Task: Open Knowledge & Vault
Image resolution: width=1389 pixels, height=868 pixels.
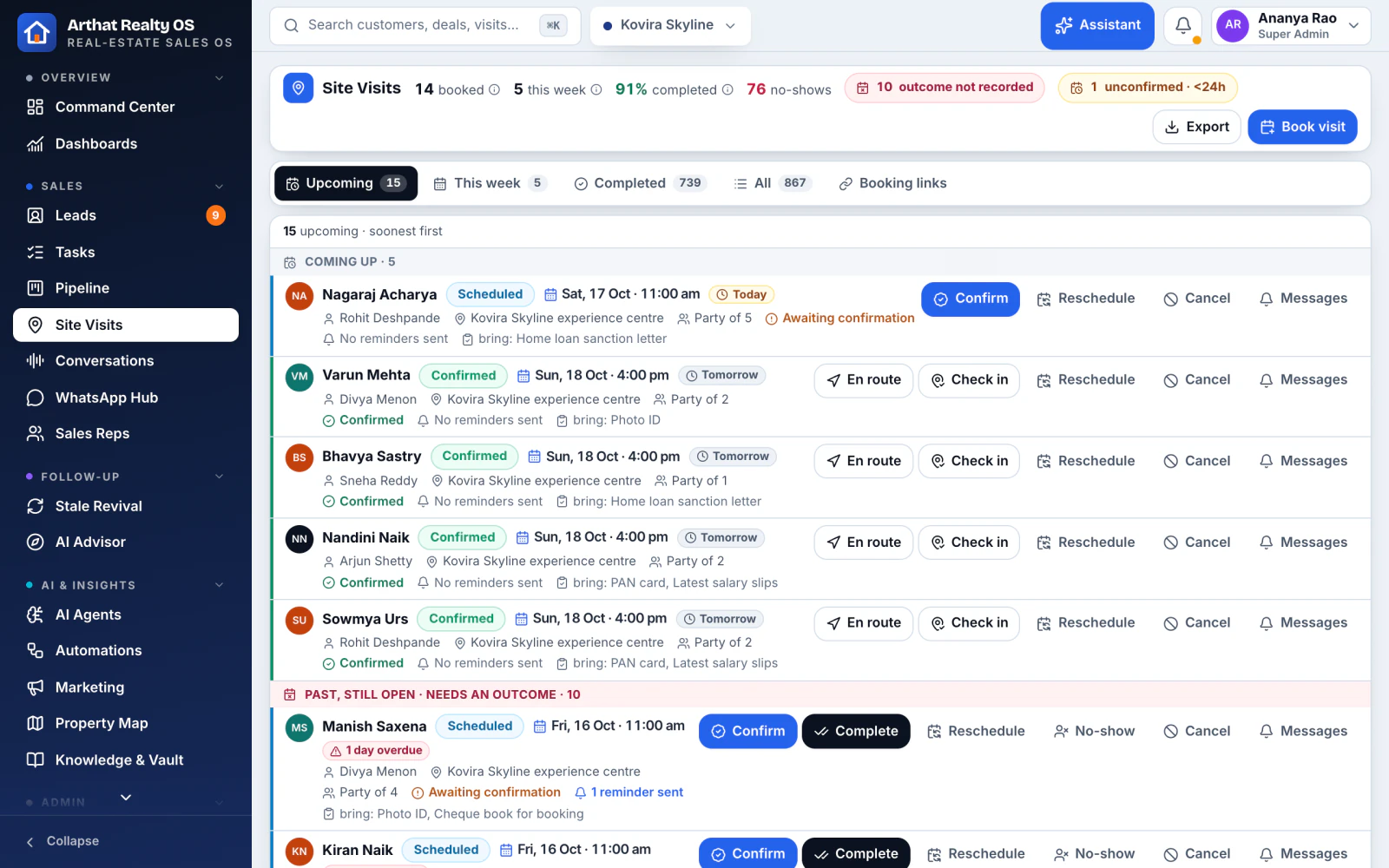Action: (126, 759)
